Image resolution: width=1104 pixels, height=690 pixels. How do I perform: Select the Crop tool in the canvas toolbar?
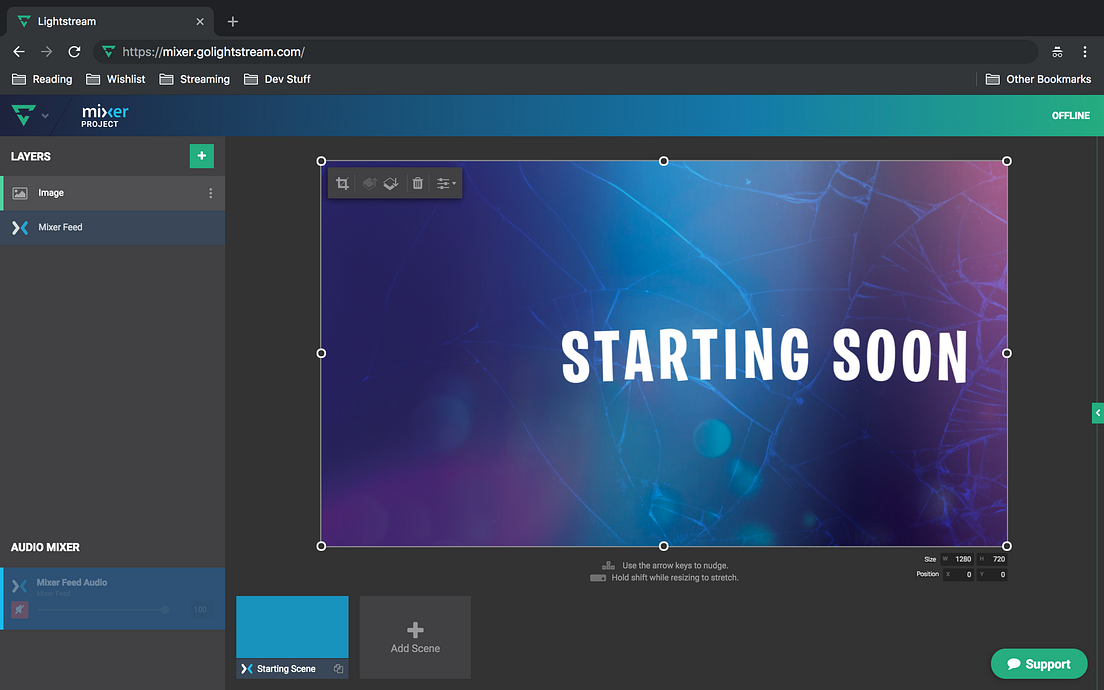pos(343,183)
